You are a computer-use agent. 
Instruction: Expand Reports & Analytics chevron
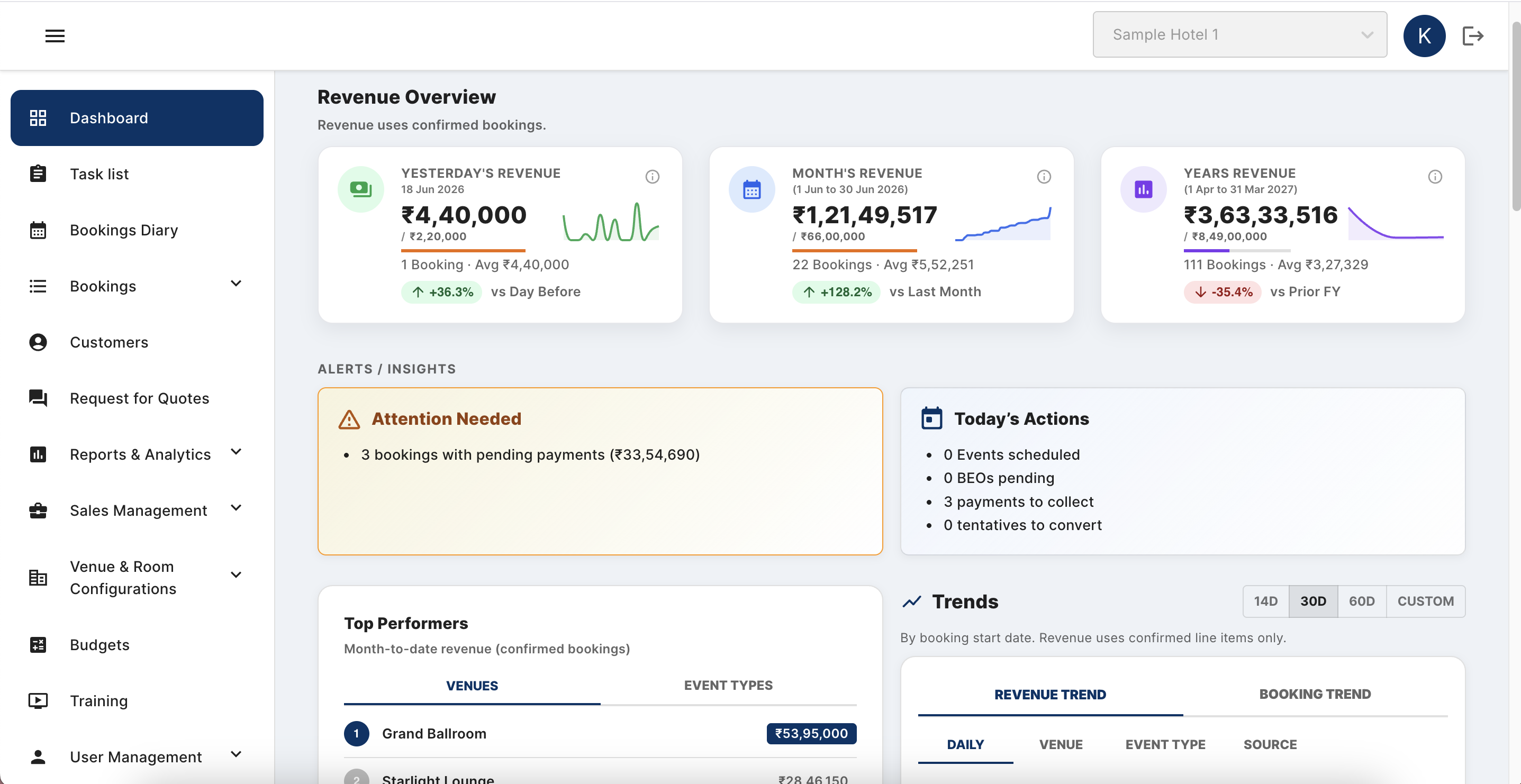coord(236,452)
